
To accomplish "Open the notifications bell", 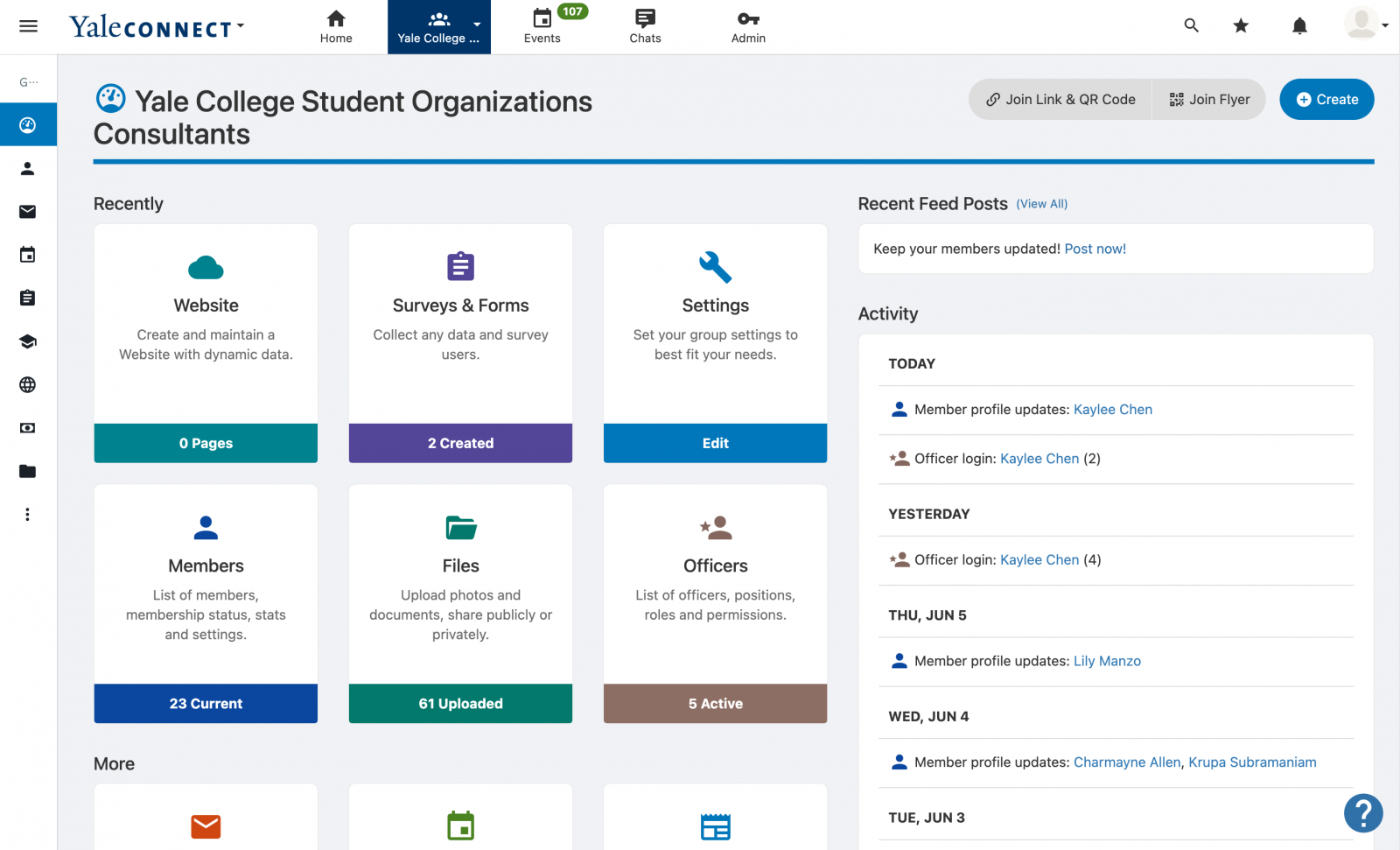I will click(1299, 26).
